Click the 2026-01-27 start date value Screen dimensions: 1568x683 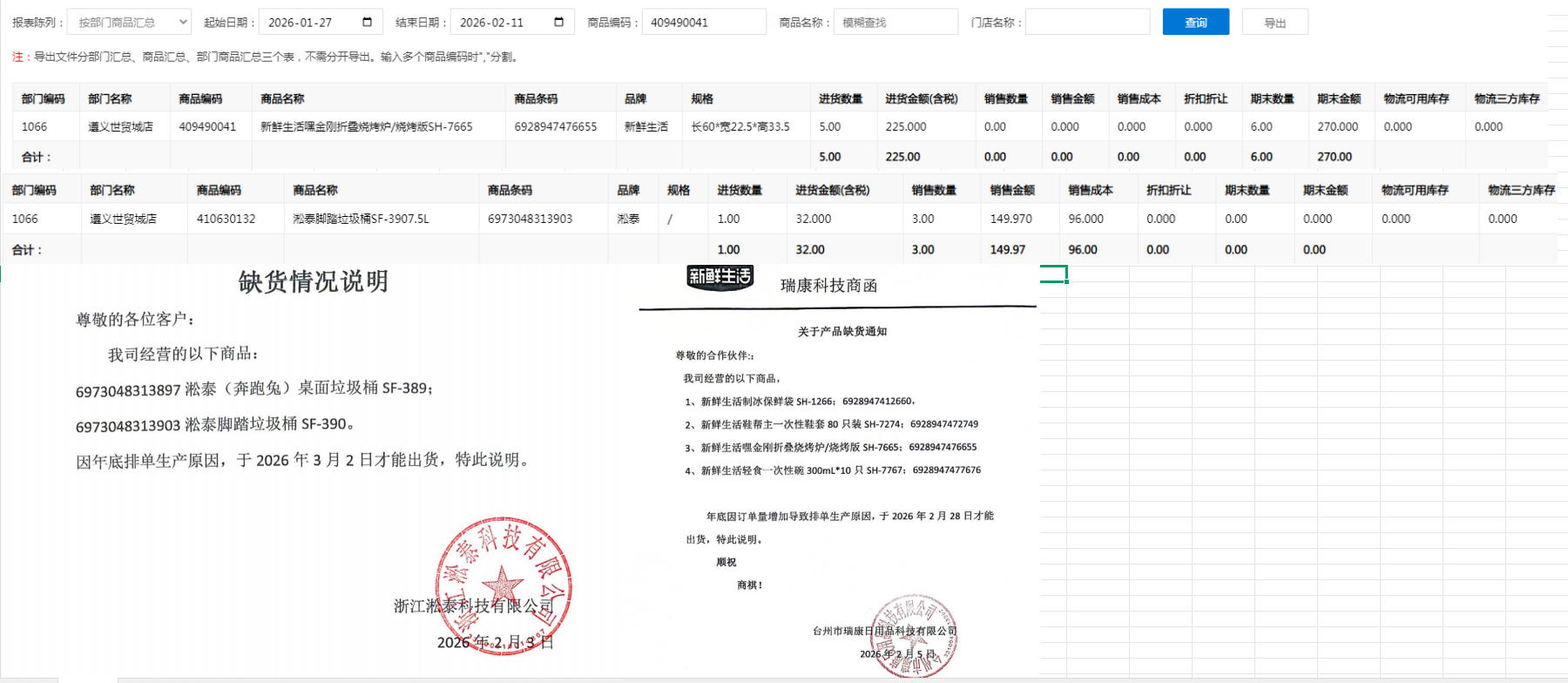point(301,23)
